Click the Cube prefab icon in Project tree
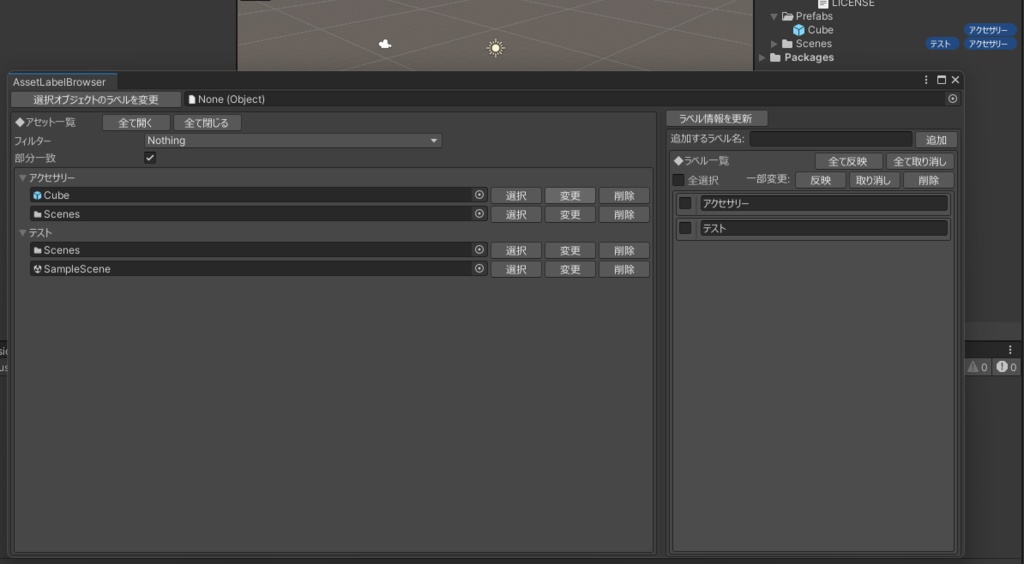Screen dimensions: 1024x564 (x=798, y=30)
